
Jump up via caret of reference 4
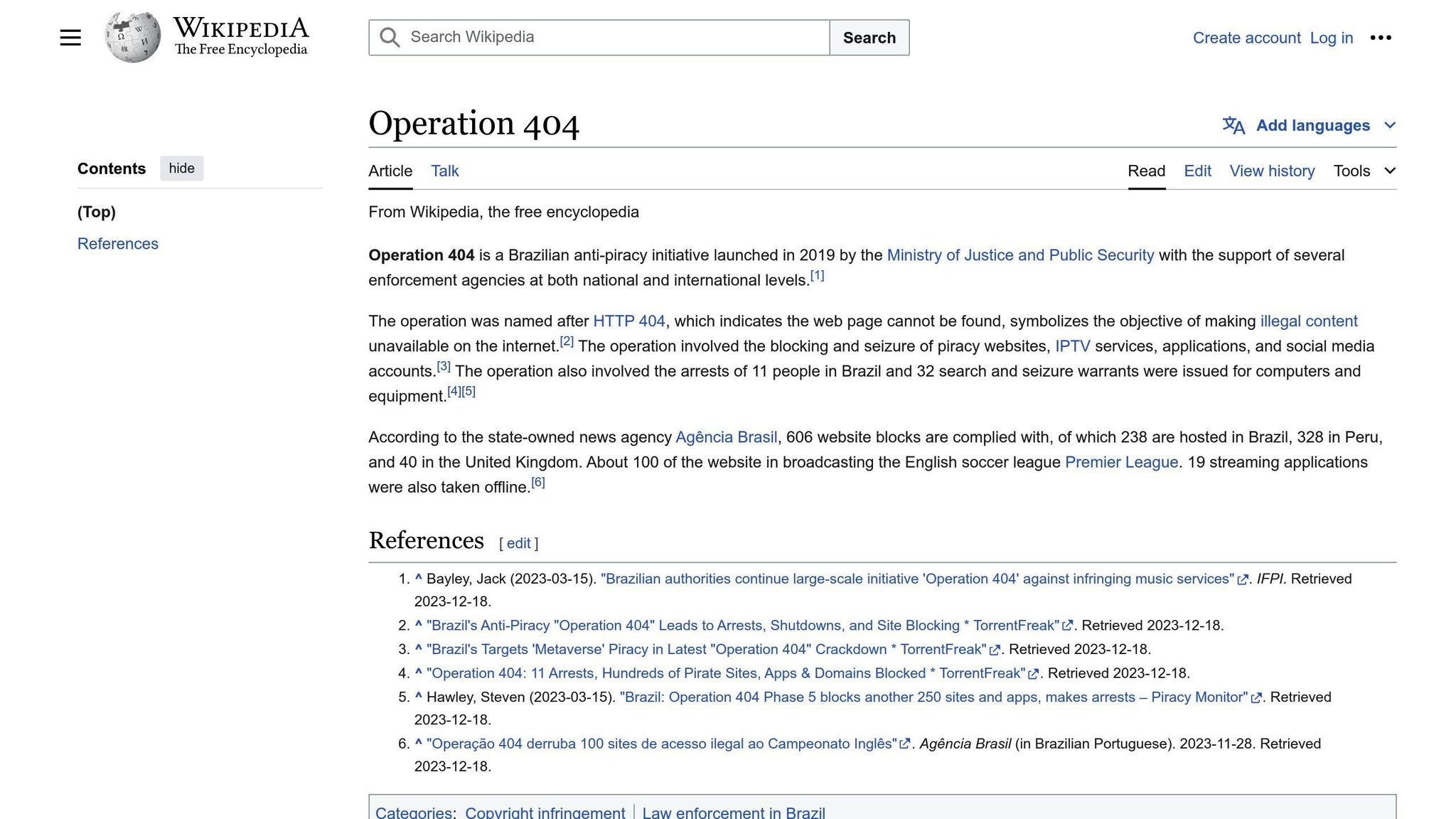point(419,673)
